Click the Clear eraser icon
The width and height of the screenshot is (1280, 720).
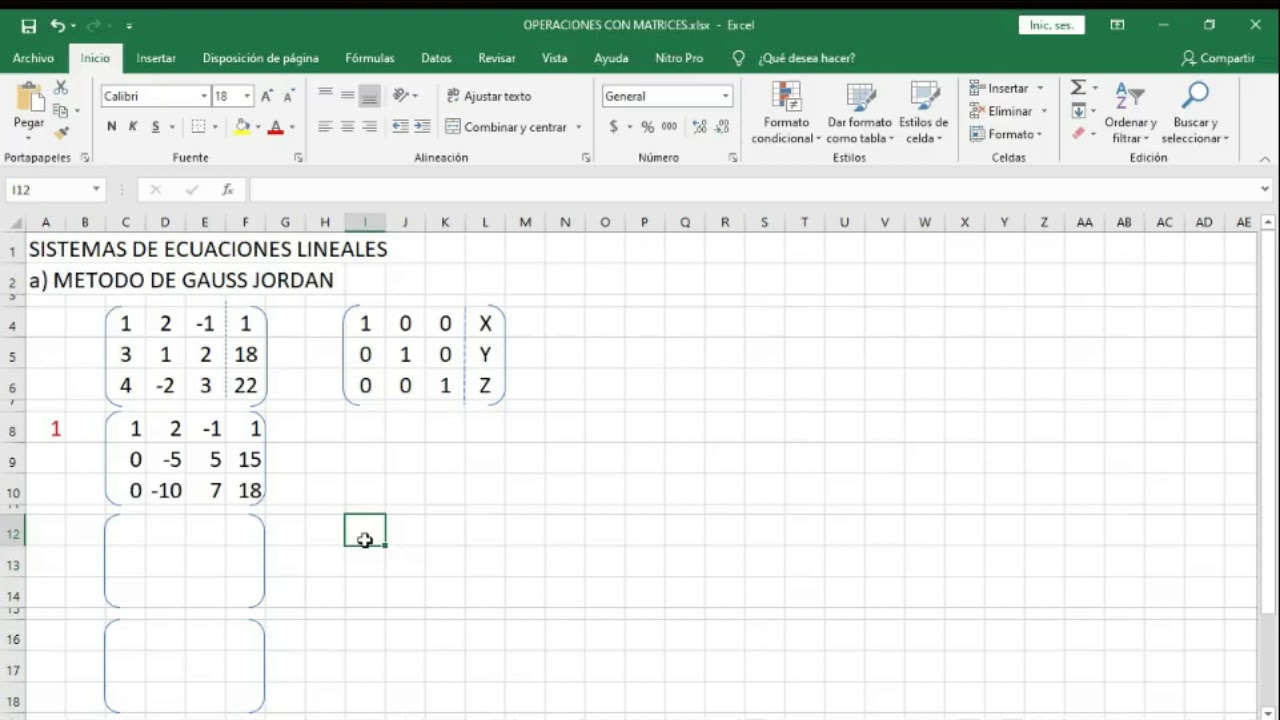coord(1078,133)
